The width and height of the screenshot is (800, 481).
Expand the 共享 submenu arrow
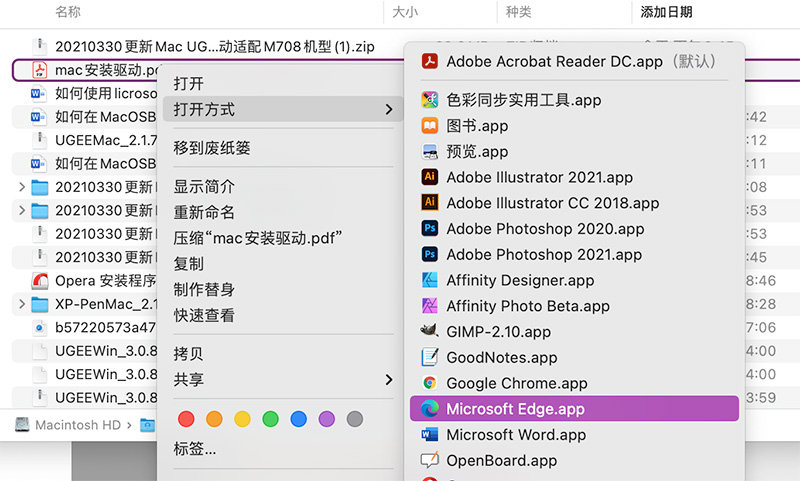[389, 379]
